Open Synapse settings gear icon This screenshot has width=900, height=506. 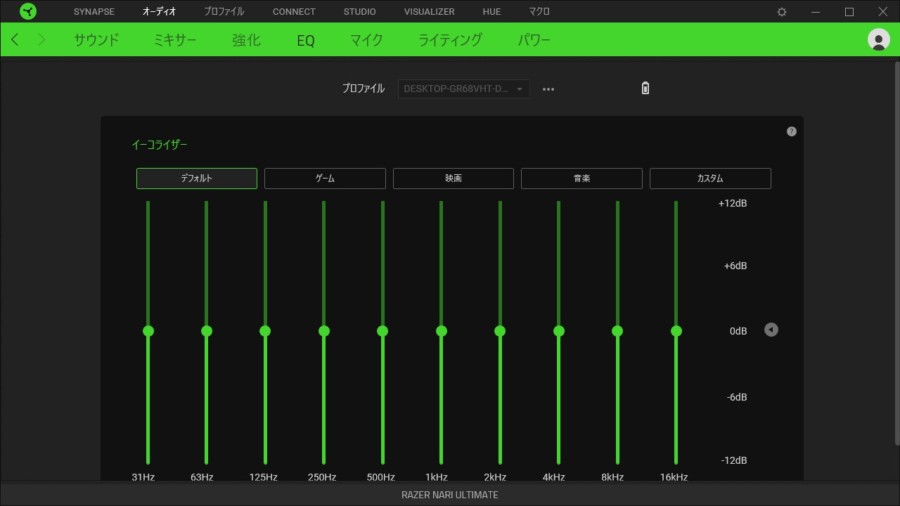[782, 12]
